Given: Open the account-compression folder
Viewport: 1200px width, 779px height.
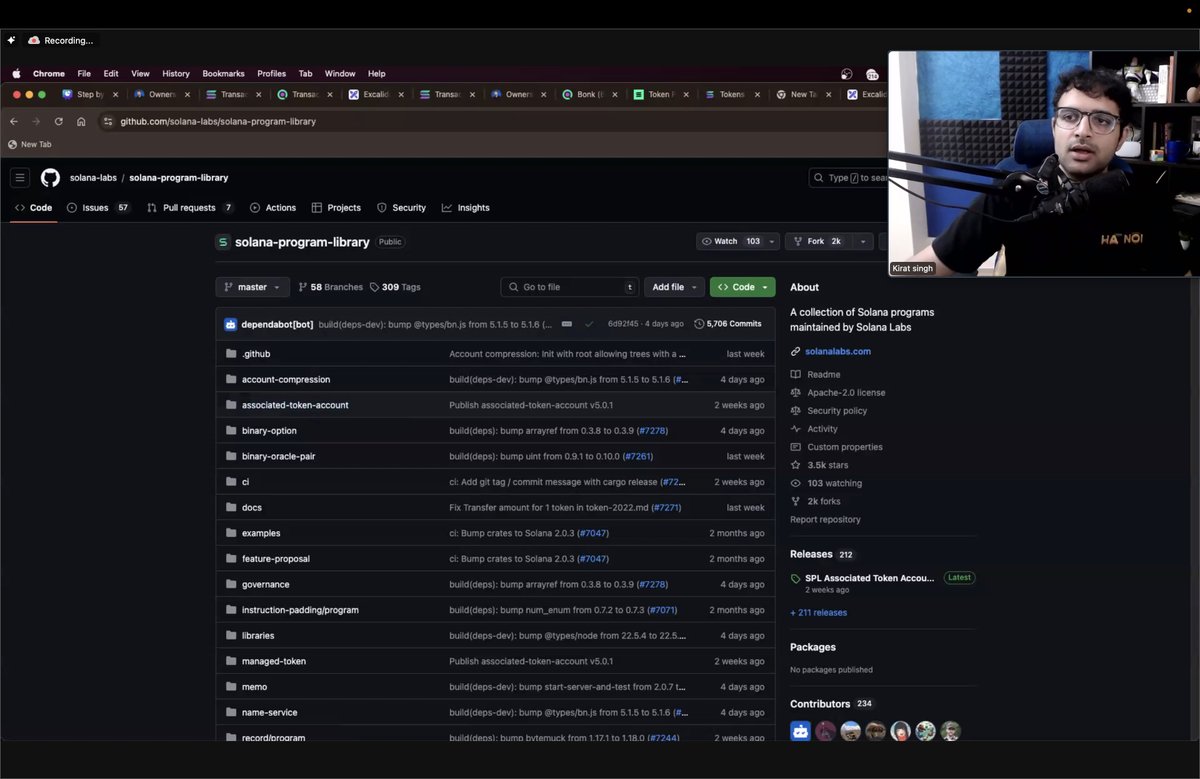Looking at the screenshot, I should [x=286, y=379].
